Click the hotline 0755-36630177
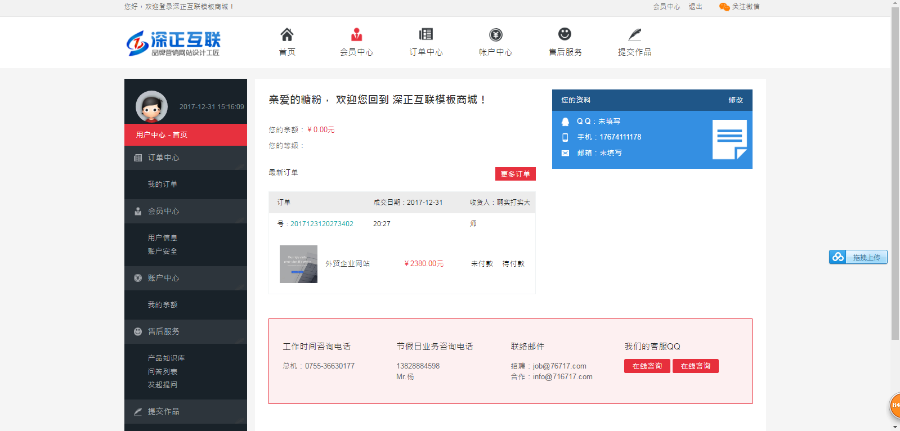This screenshot has height=431, width=900. 329,366
